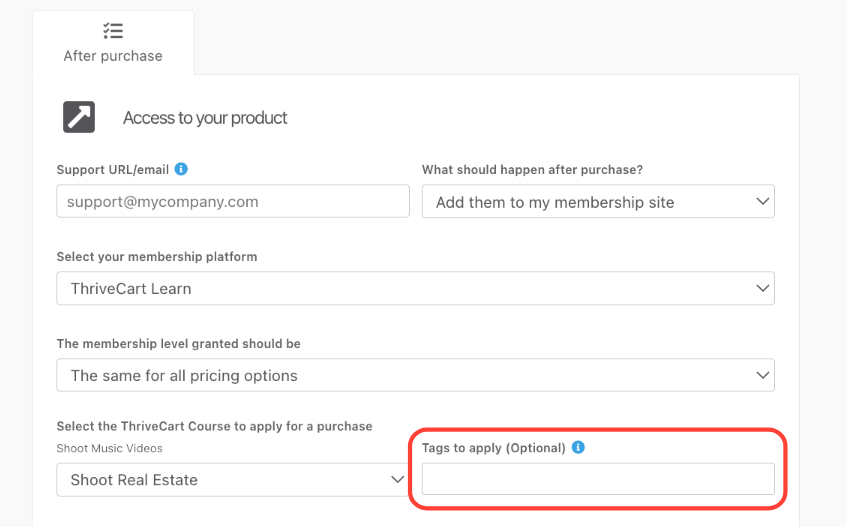
Task: Focus the Tags to apply text field
Action: (x=598, y=479)
